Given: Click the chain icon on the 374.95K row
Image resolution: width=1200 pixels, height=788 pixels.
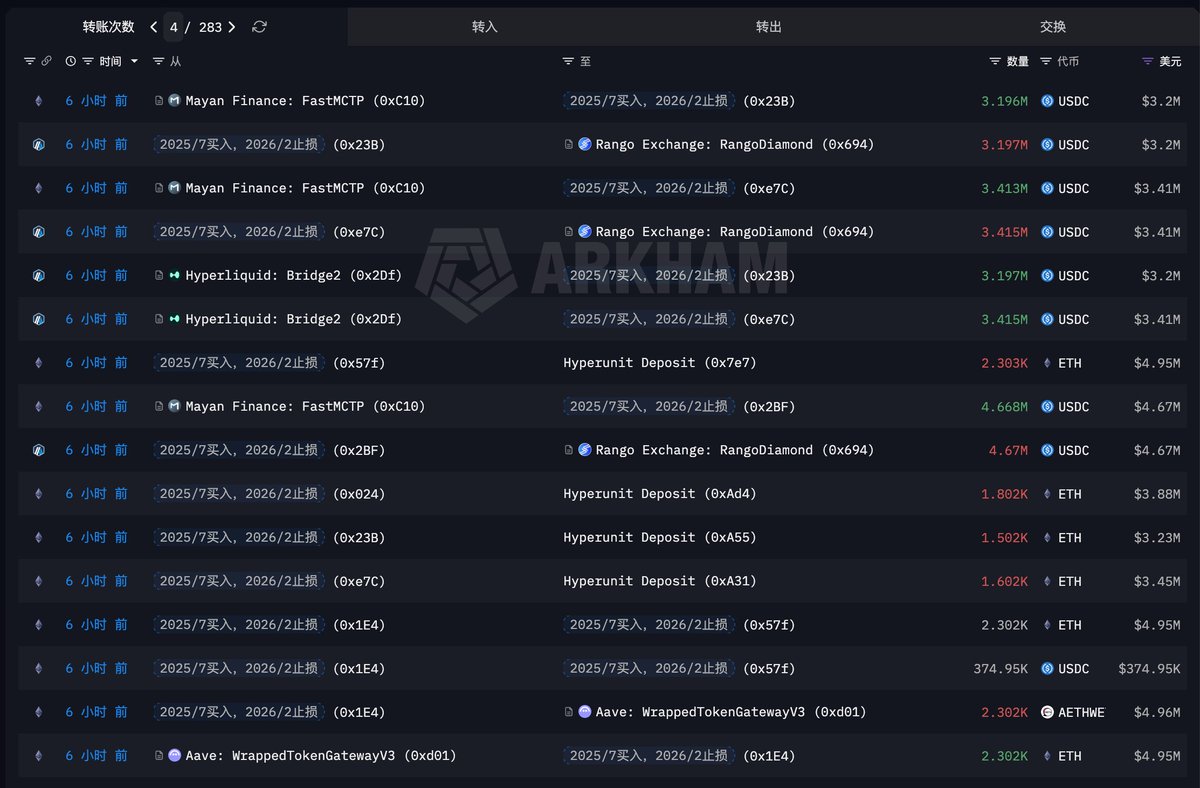Looking at the screenshot, I should [39, 668].
